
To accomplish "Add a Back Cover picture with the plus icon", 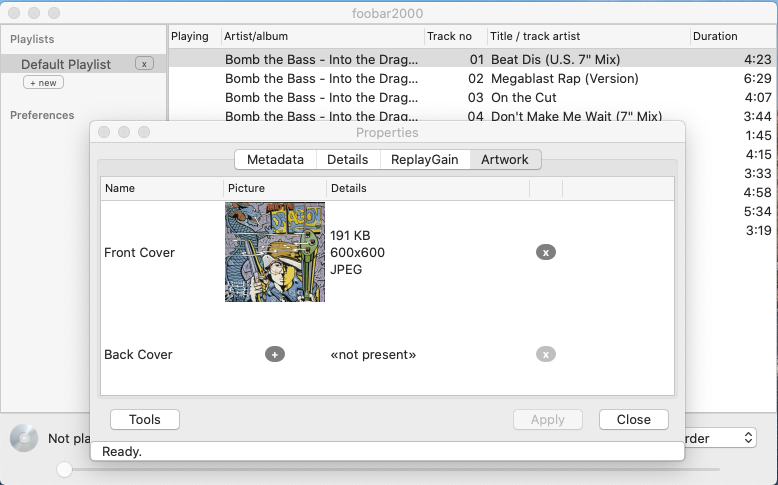I will click(275, 354).
